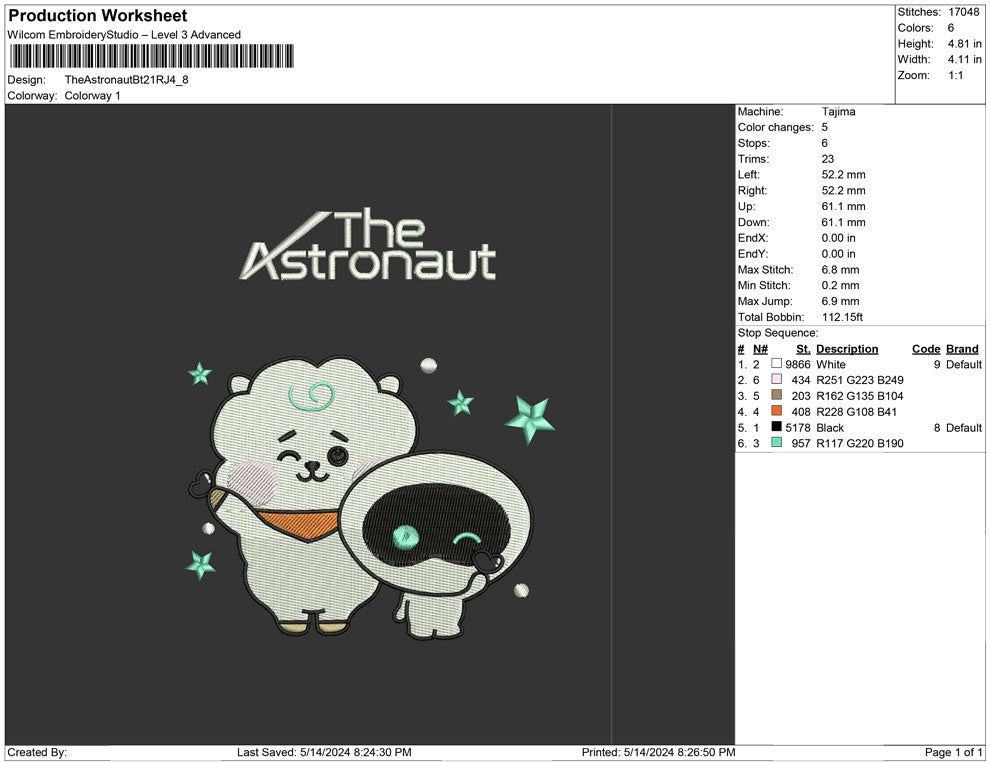The width and height of the screenshot is (990, 762).
Task: Click the max stitch value '6.8 mm'
Action: pyautogui.click(x=840, y=270)
